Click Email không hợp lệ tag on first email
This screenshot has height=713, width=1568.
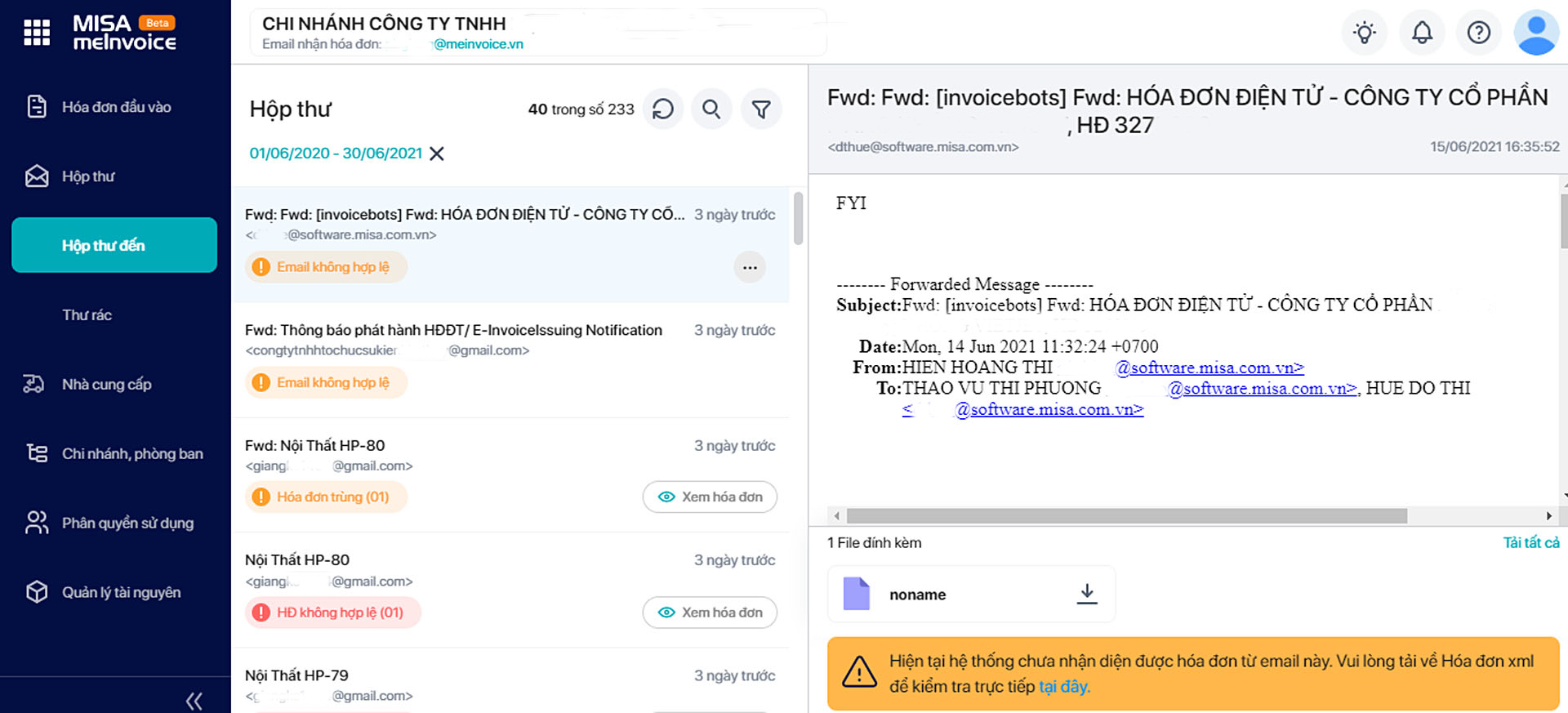pyautogui.click(x=326, y=267)
